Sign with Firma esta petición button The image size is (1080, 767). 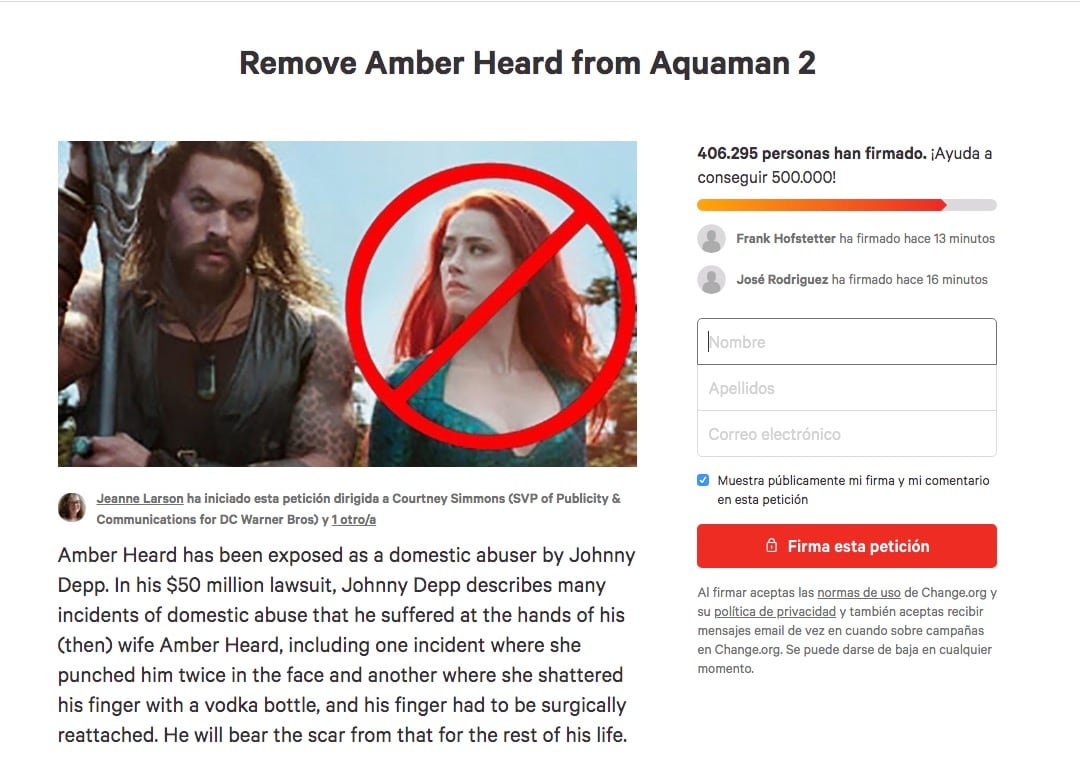(x=847, y=546)
